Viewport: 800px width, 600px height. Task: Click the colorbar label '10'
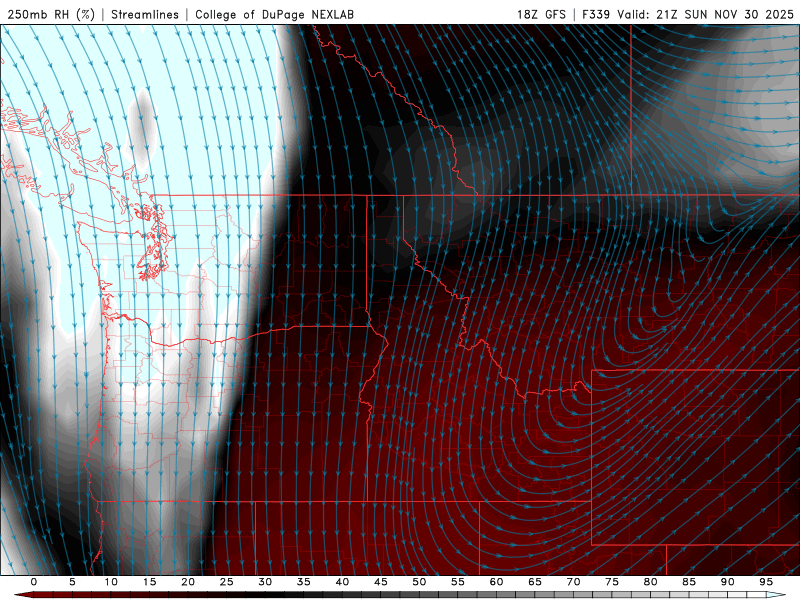pos(111,582)
